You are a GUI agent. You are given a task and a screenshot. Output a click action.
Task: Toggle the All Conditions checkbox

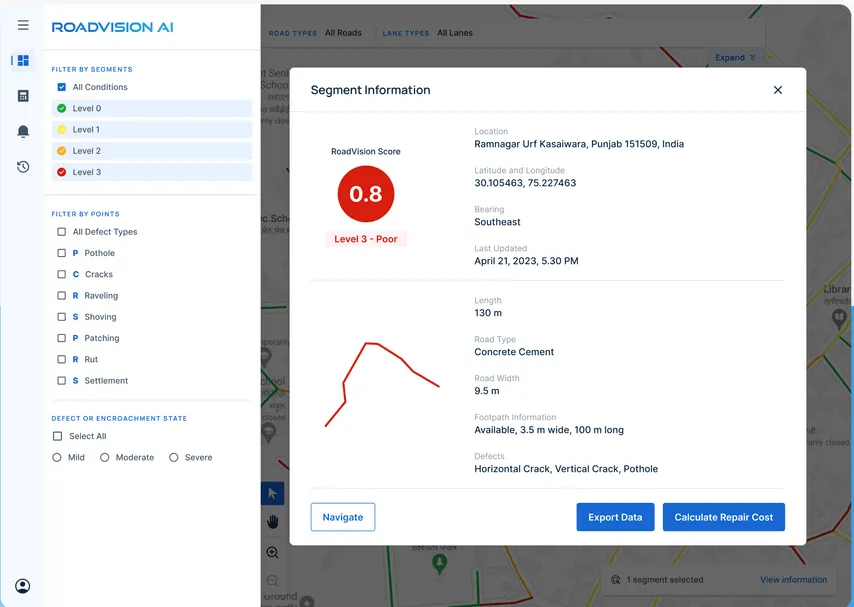click(62, 87)
